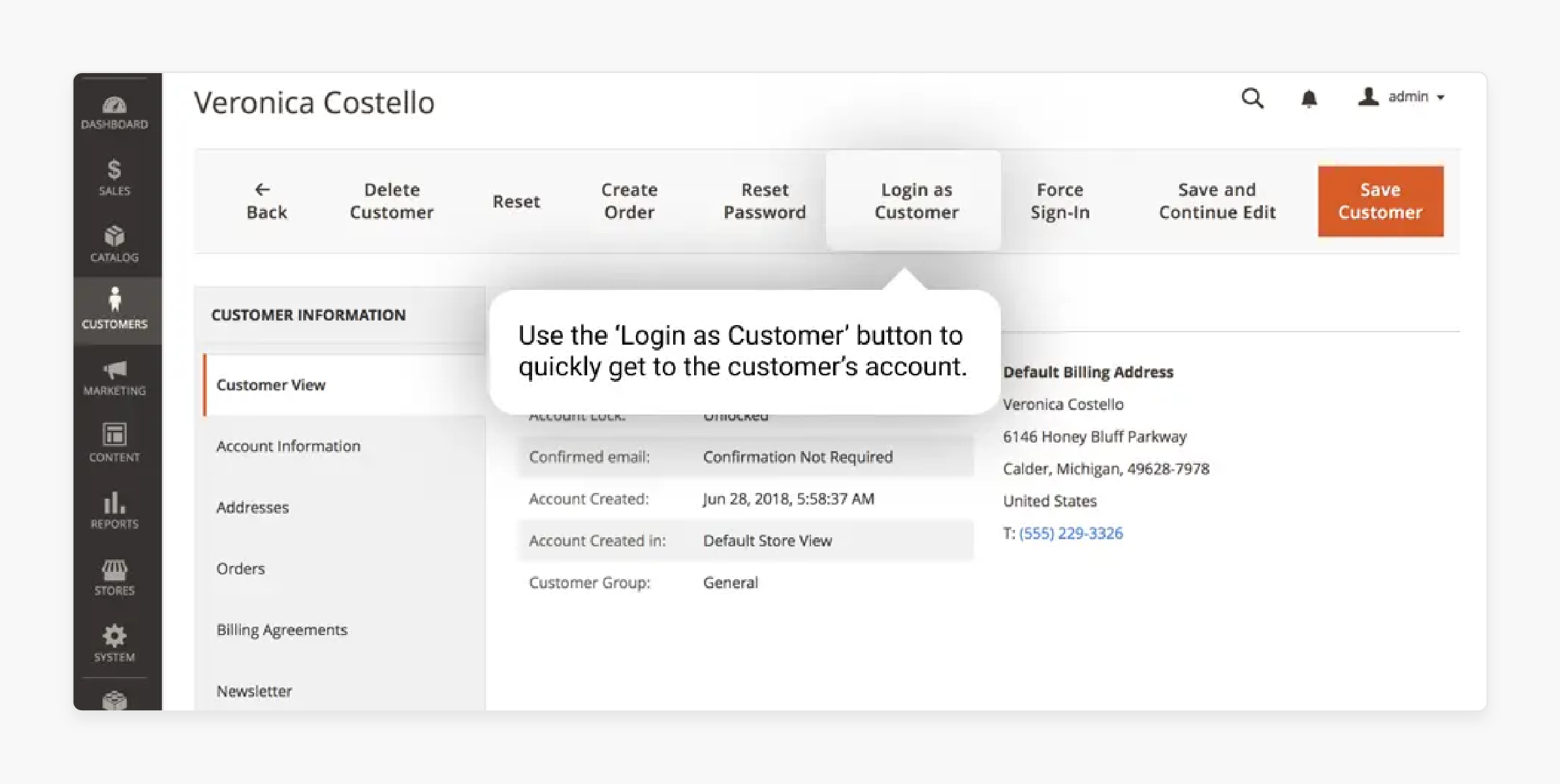
Task: Click the 'Customer Group:' label
Action: click(x=589, y=582)
